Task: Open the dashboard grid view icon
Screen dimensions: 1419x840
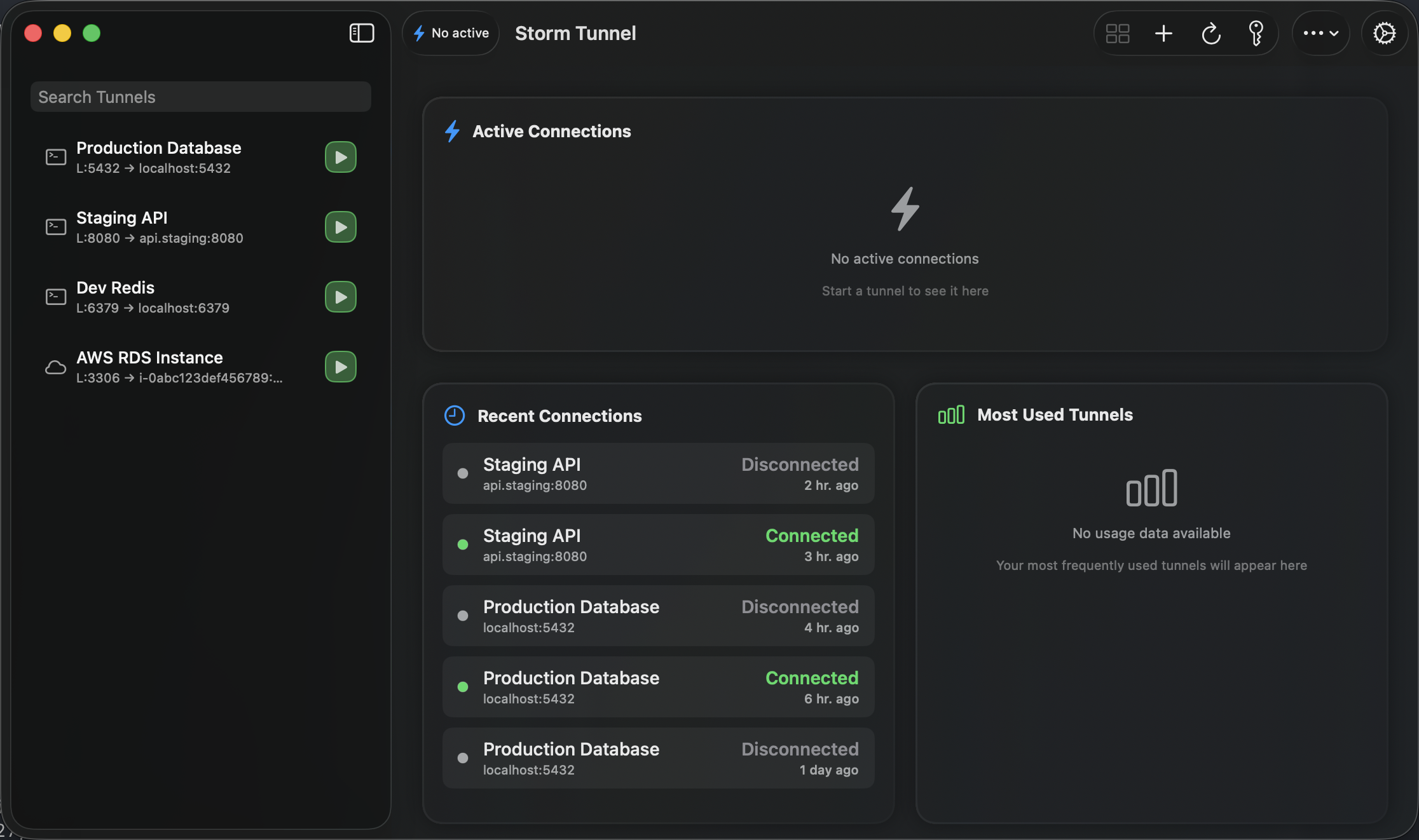Action: tap(1118, 33)
